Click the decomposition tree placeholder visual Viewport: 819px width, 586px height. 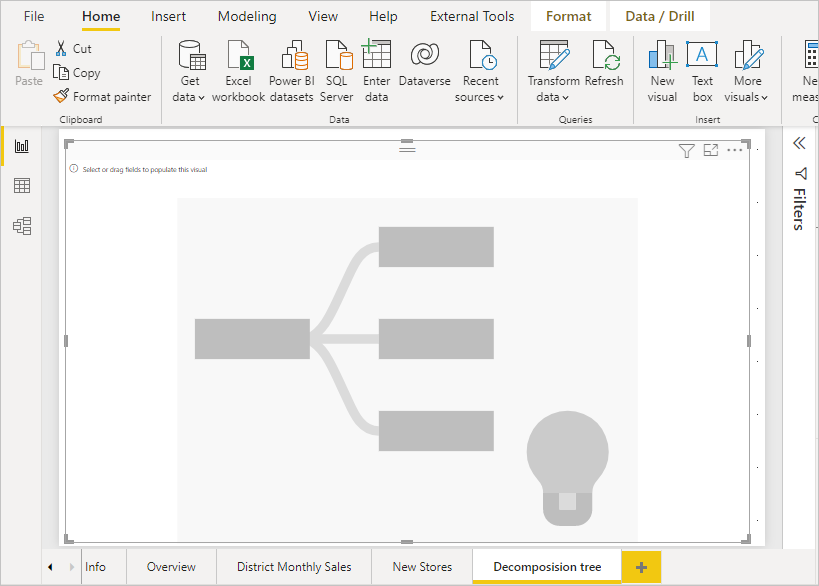click(x=407, y=370)
